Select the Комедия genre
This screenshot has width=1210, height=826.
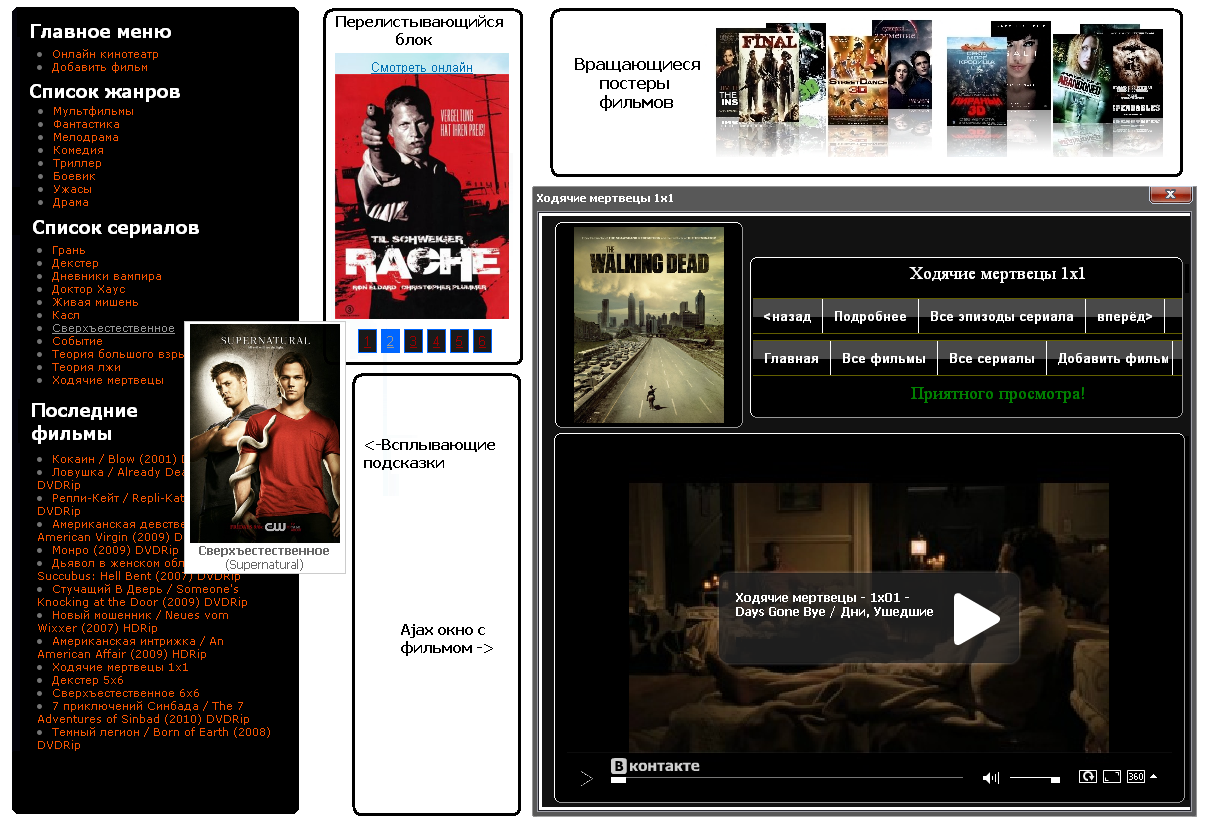(78, 150)
